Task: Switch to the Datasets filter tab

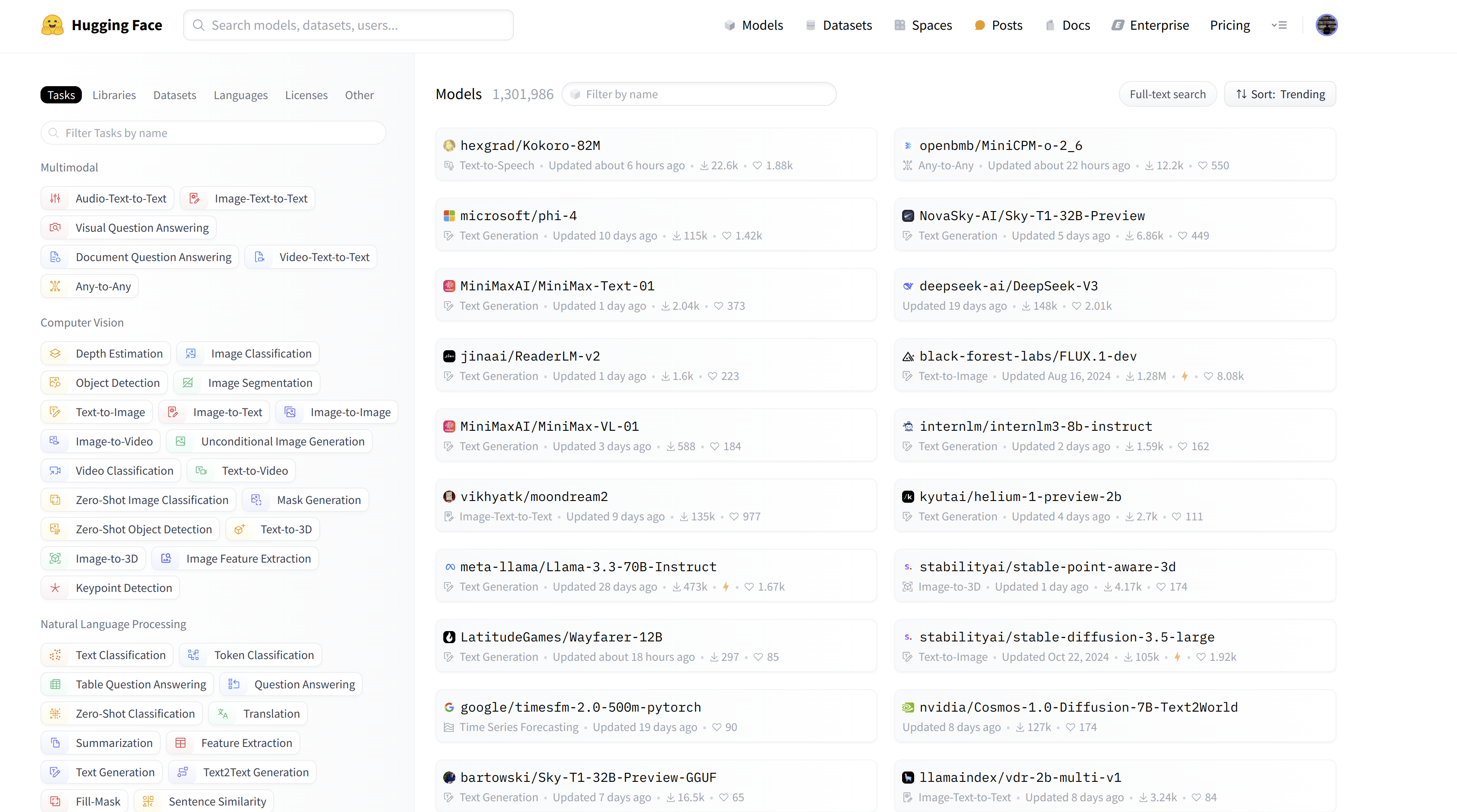Action: click(x=175, y=95)
